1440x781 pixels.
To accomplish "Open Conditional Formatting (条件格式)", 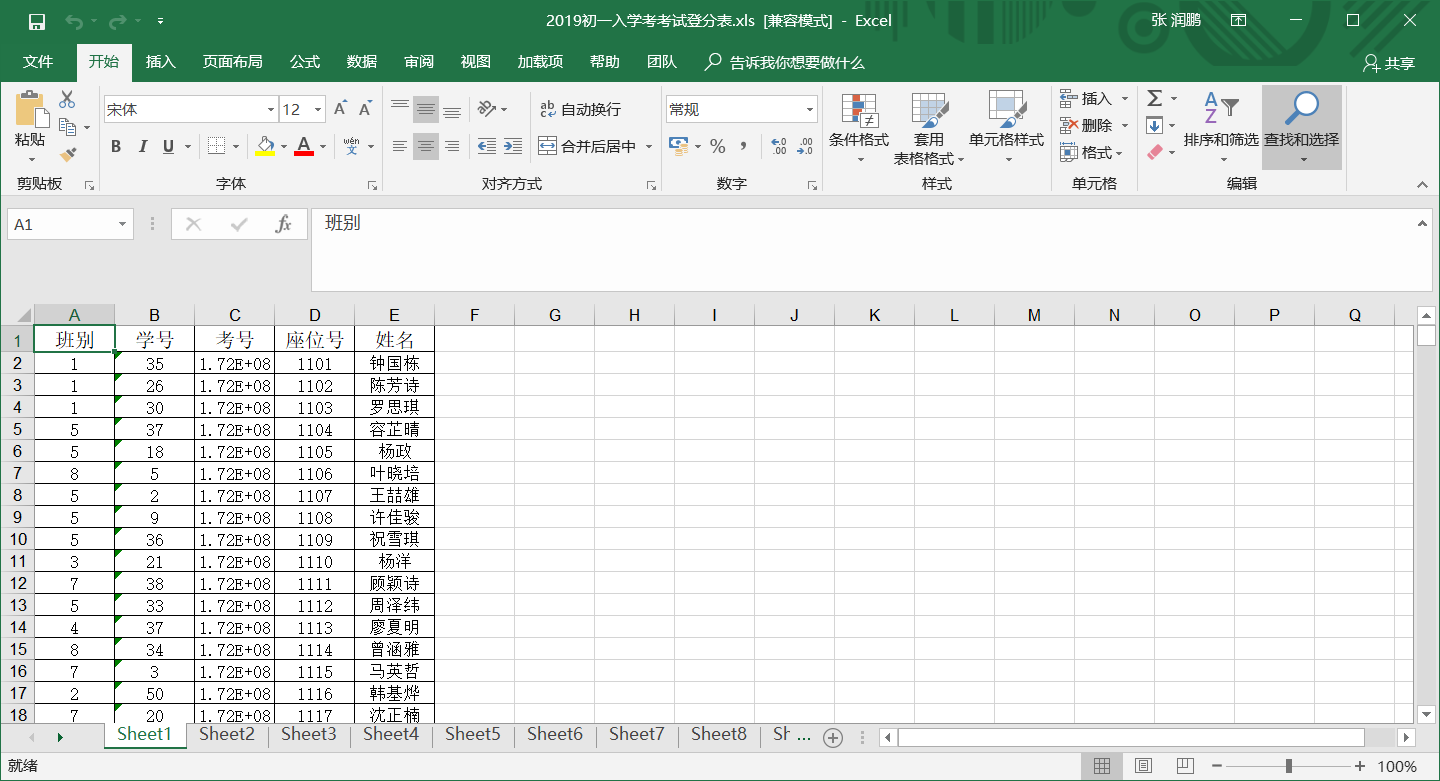I will click(x=859, y=129).
